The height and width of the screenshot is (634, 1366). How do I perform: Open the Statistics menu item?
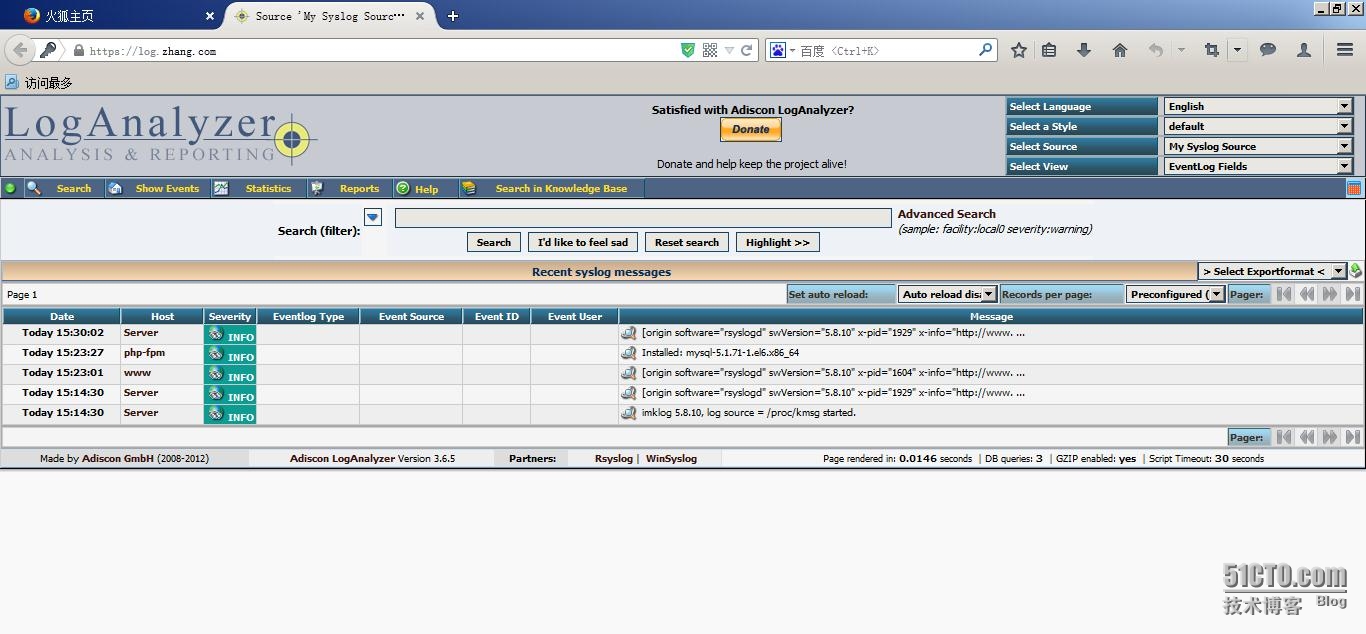268,188
